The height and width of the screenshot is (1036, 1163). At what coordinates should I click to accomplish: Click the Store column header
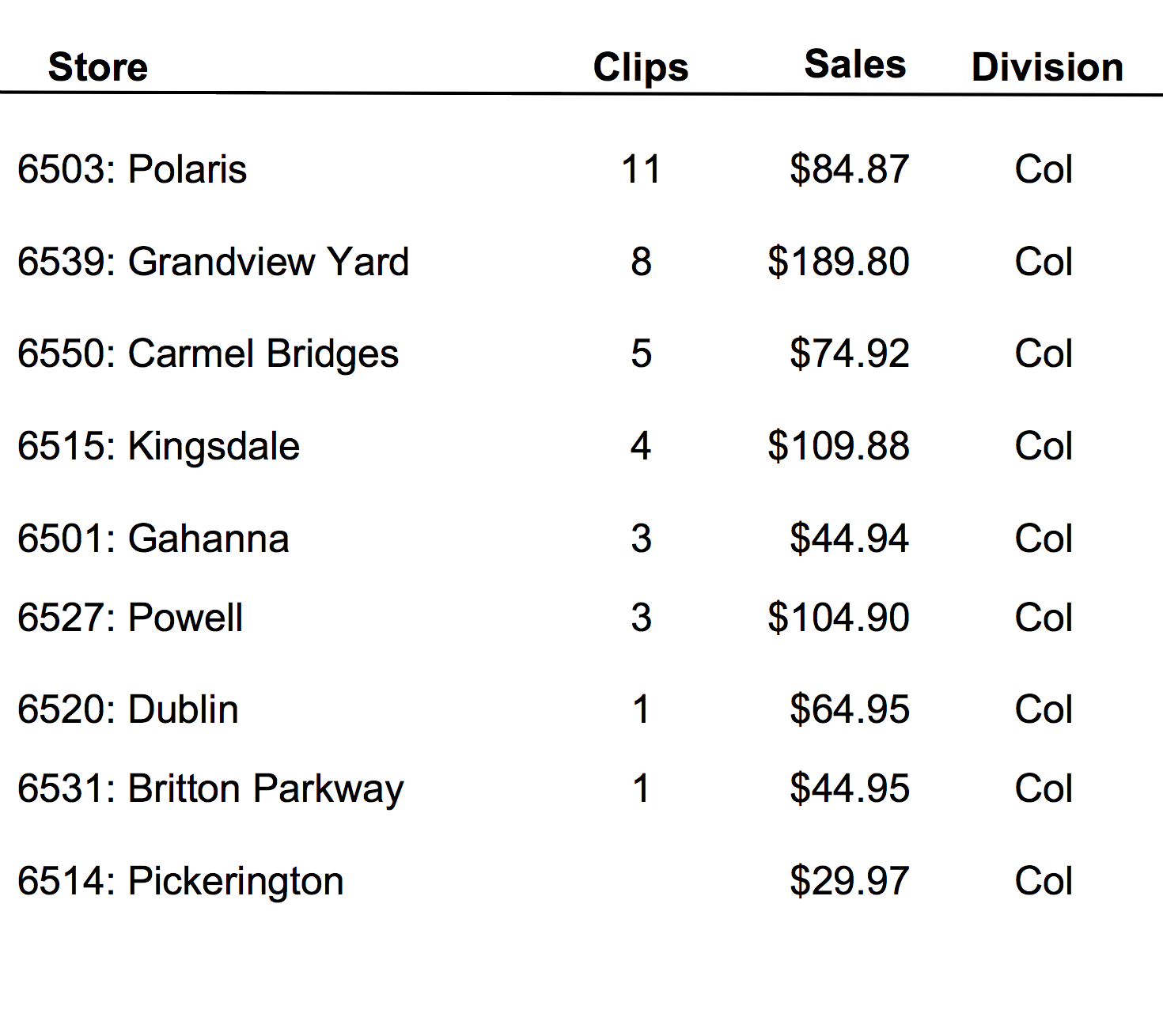click(98, 67)
